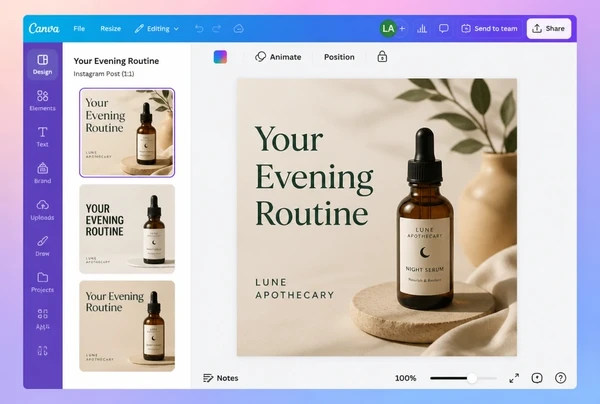600x404 pixels.
Task: Click the 100% zoom level value
Action: tap(406, 378)
